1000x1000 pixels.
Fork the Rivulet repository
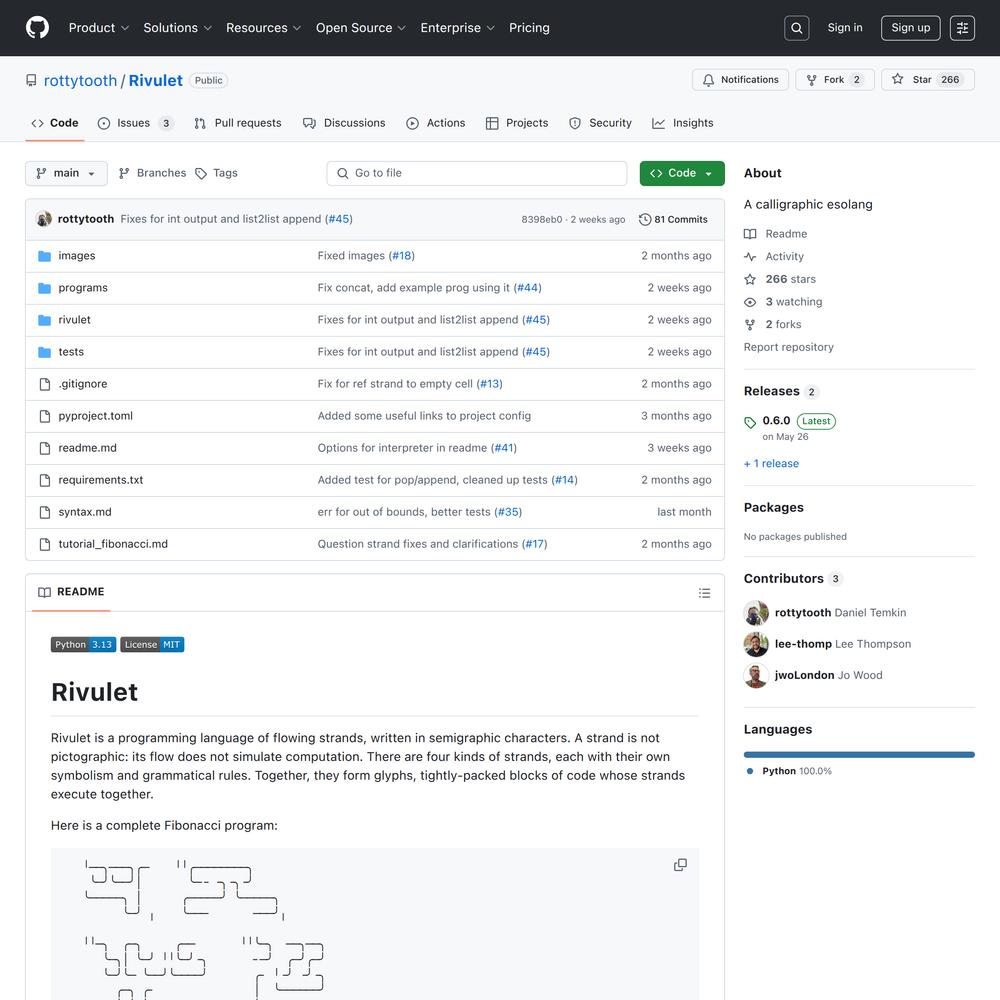(x=834, y=80)
